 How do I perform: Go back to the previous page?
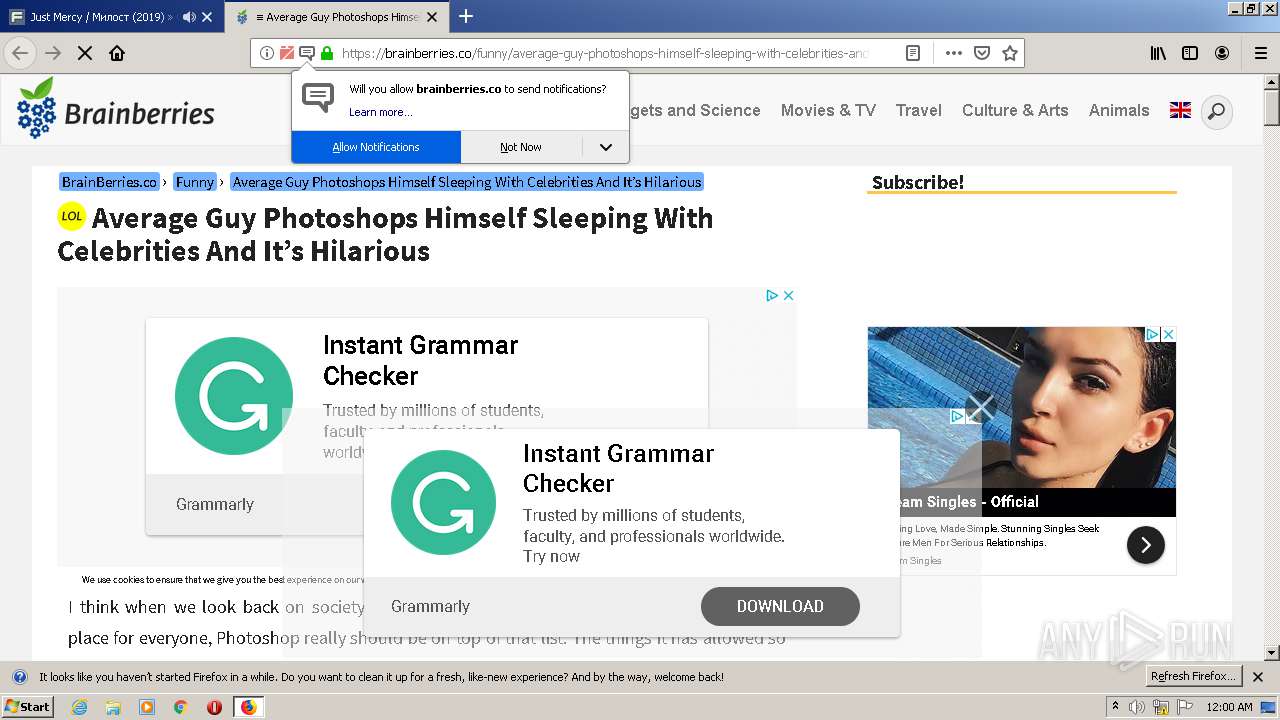pos(21,53)
